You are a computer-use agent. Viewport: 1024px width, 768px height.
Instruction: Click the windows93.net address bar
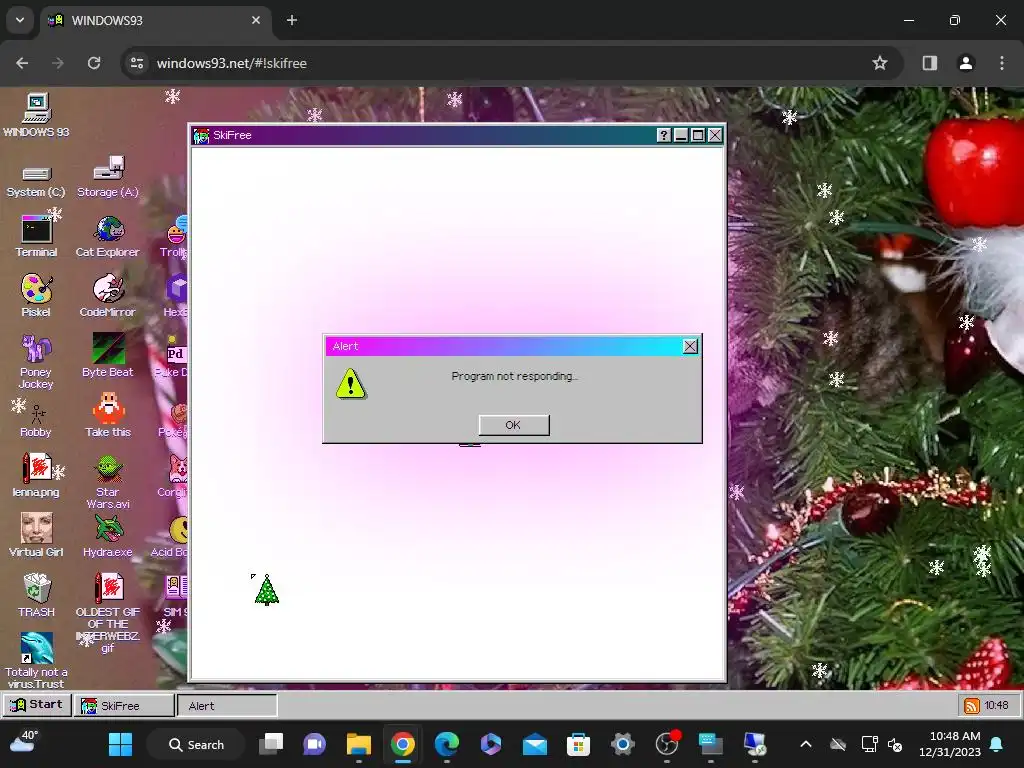(511, 63)
